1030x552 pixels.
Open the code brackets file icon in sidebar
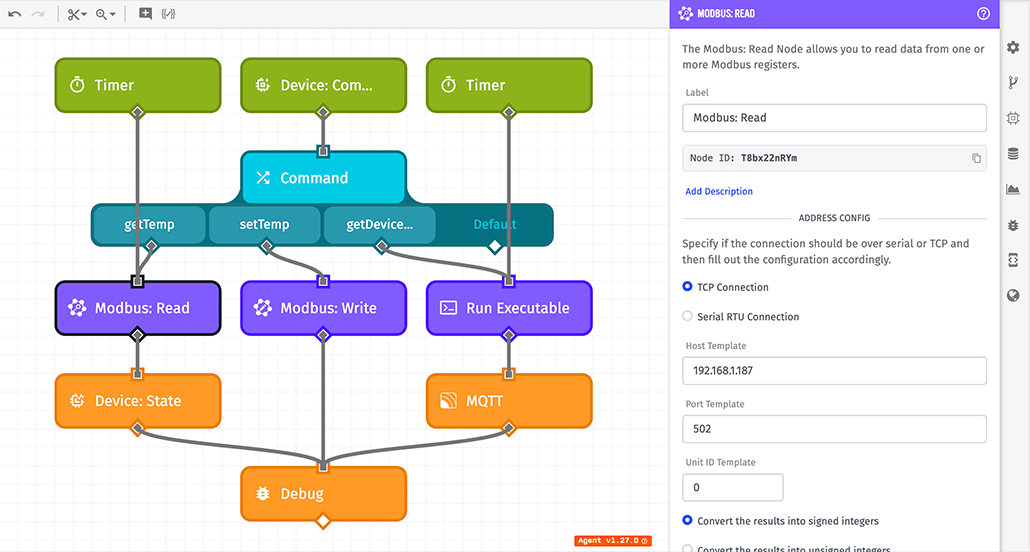tap(1013, 260)
